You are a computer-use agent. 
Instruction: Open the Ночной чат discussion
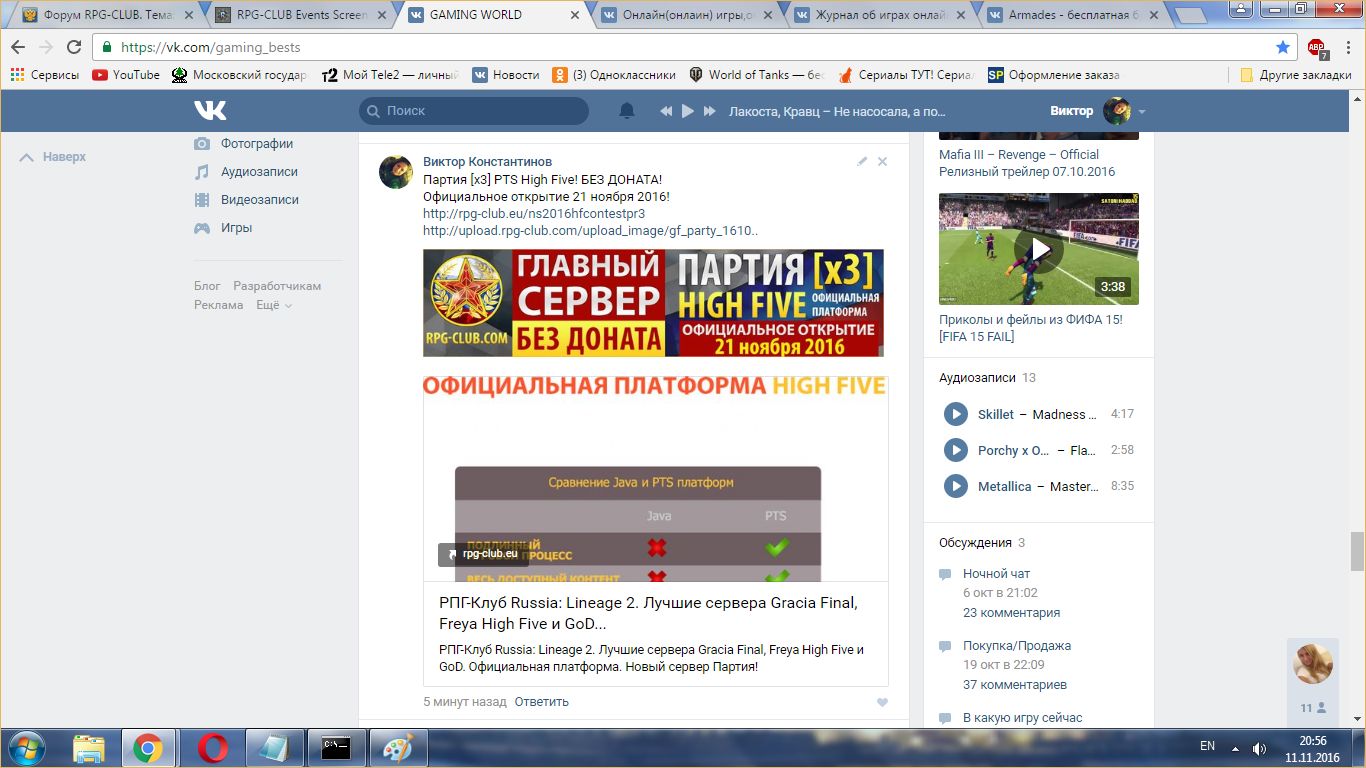[x=996, y=574]
